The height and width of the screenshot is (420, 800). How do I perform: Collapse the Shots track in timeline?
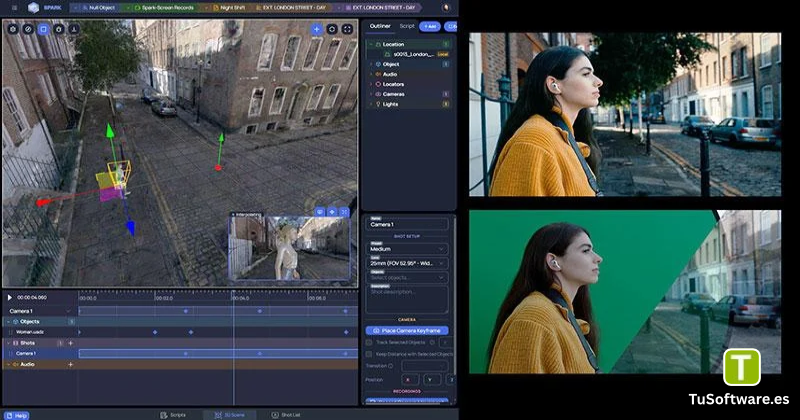(8, 343)
